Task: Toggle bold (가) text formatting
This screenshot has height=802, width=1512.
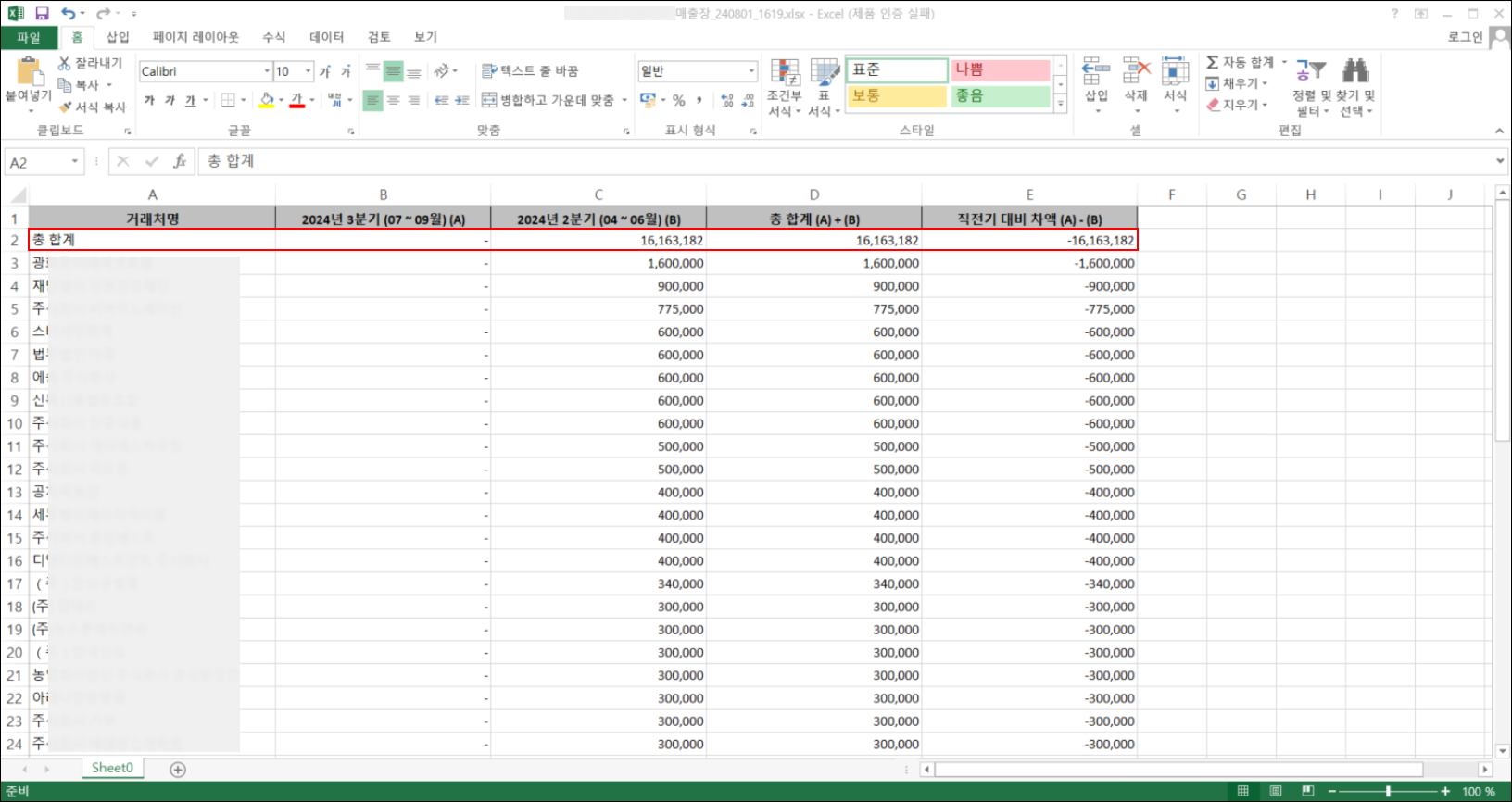Action: [x=149, y=100]
